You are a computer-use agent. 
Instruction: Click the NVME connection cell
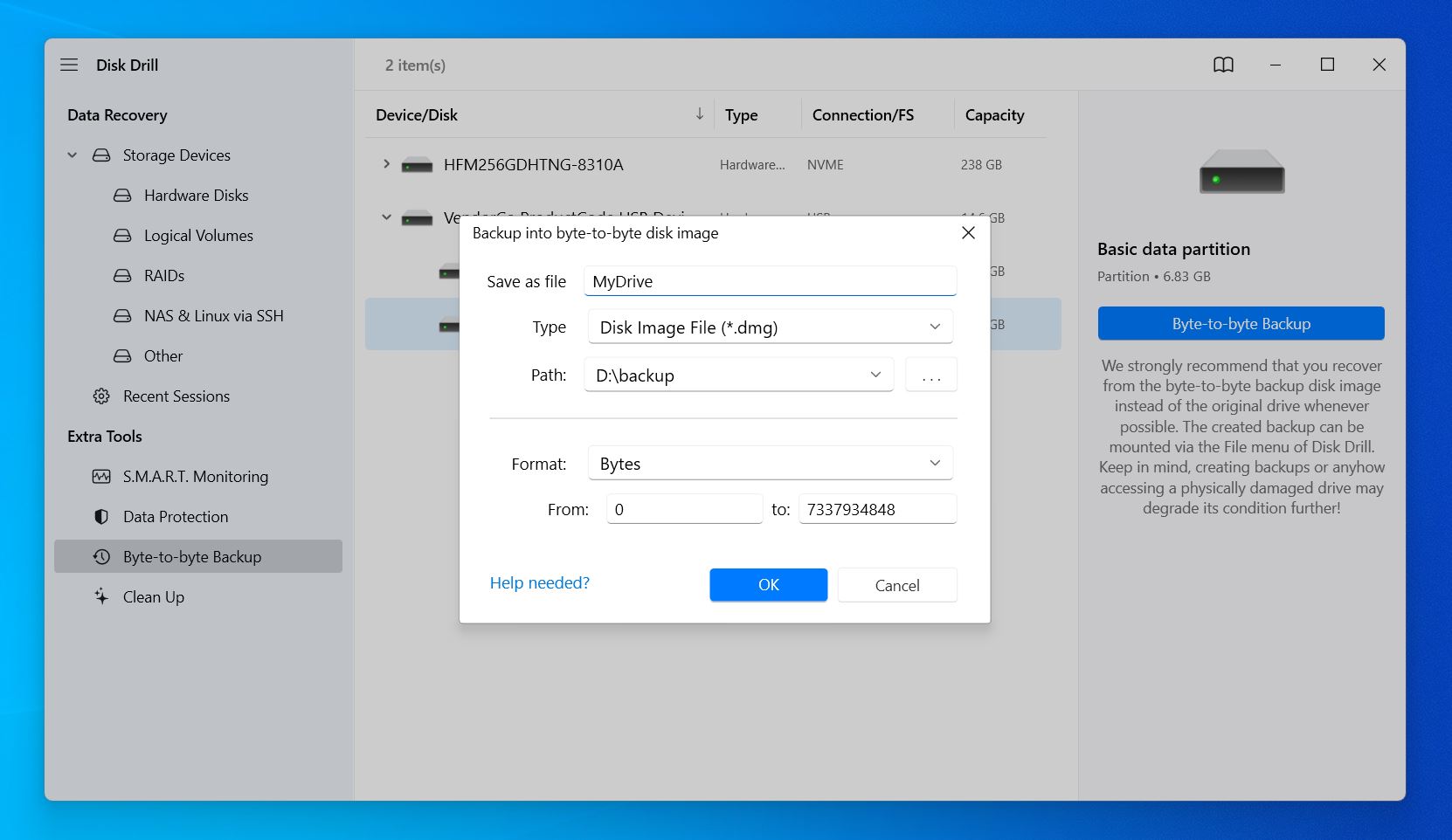[825, 164]
